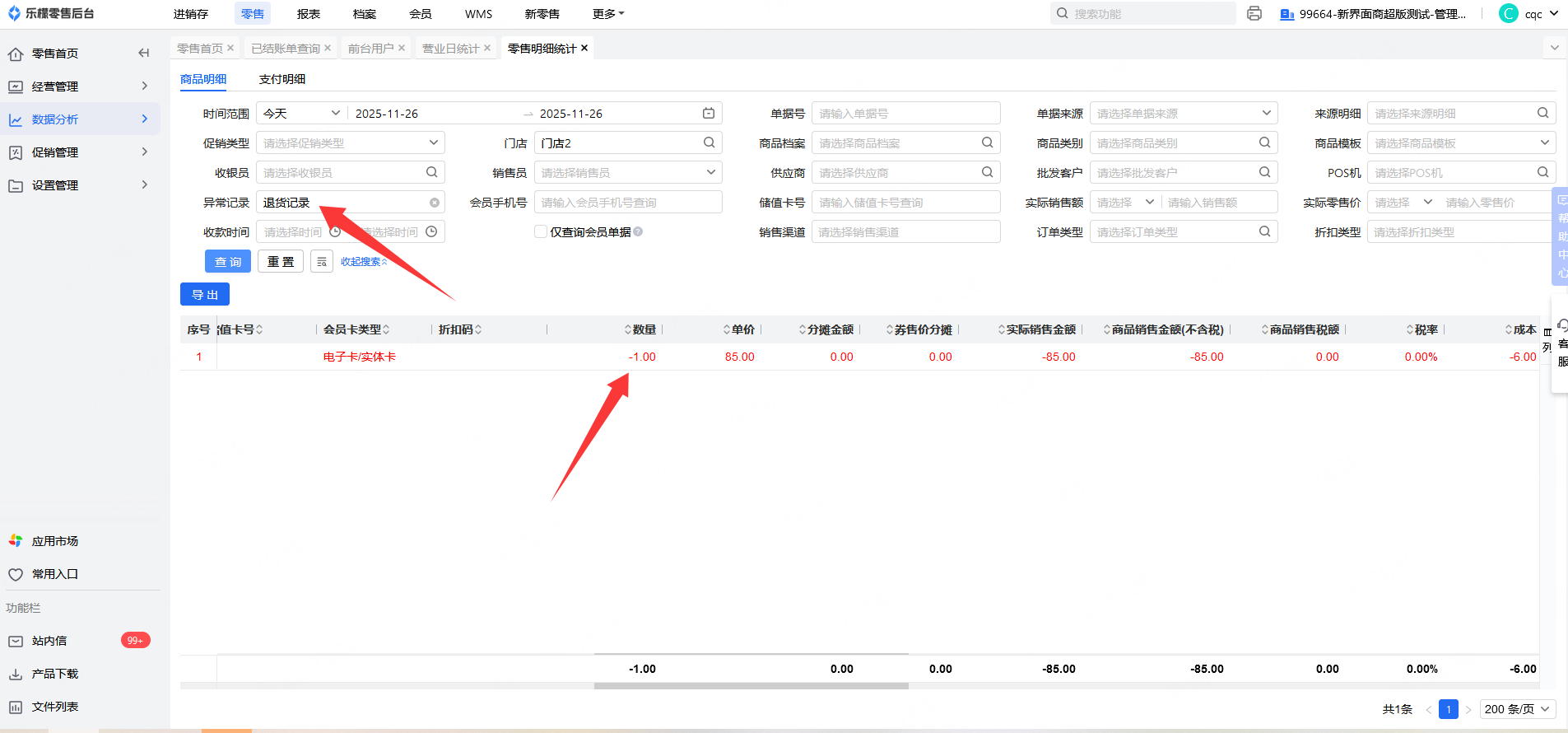This screenshot has width=1568, height=733.
Task: Open 产品下载 in the sidebar
Action: pos(54,674)
